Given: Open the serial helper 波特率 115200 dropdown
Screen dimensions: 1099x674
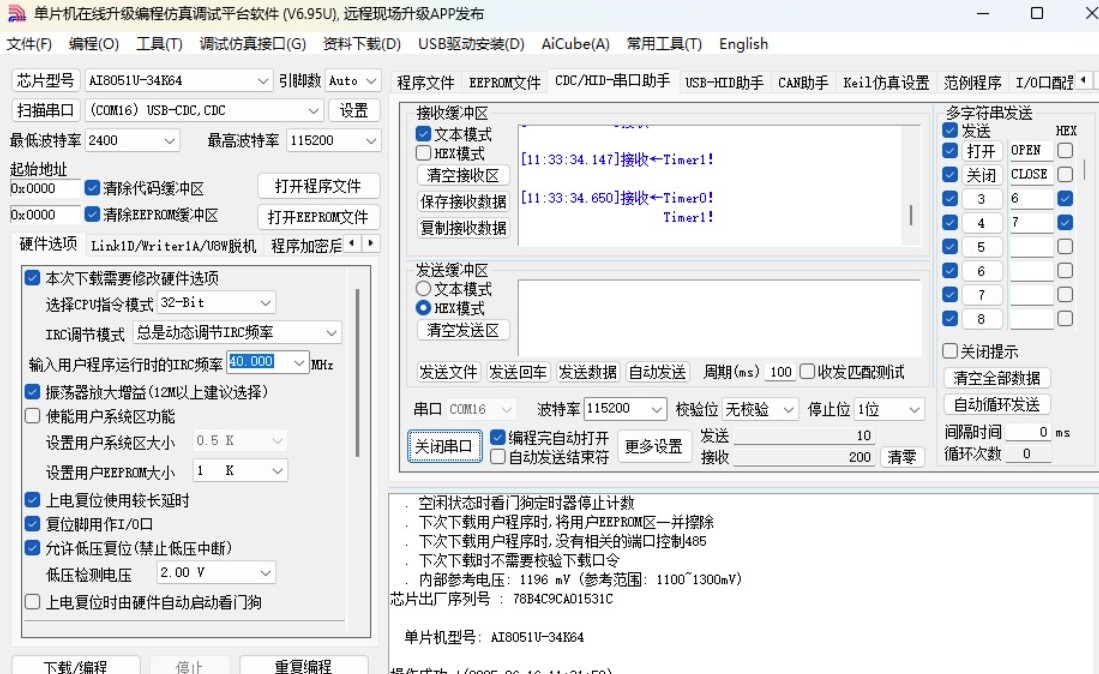Looking at the screenshot, I should (x=656, y=408).
